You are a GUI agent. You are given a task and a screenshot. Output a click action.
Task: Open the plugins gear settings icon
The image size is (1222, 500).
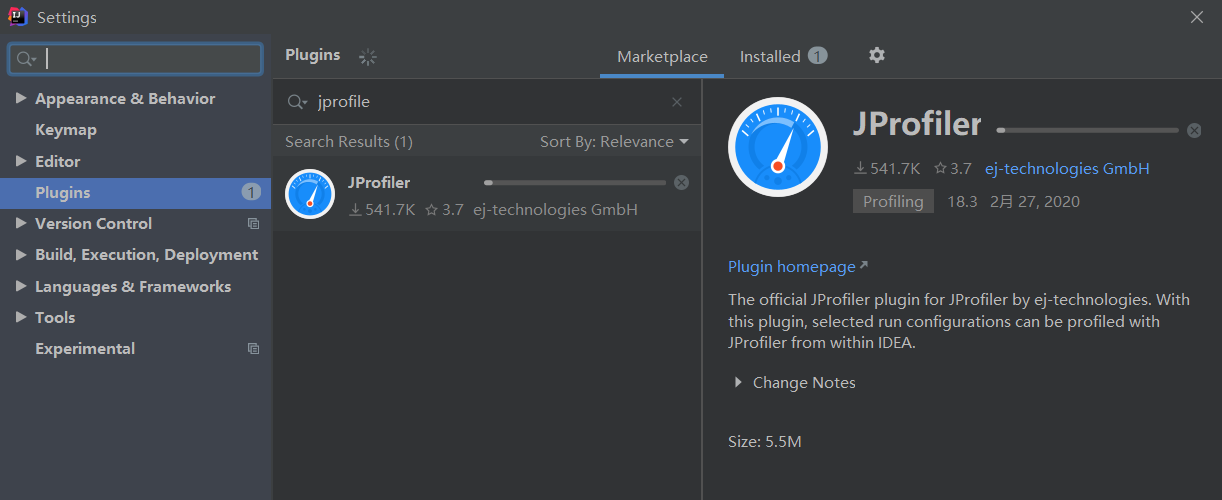click(877, 56)
